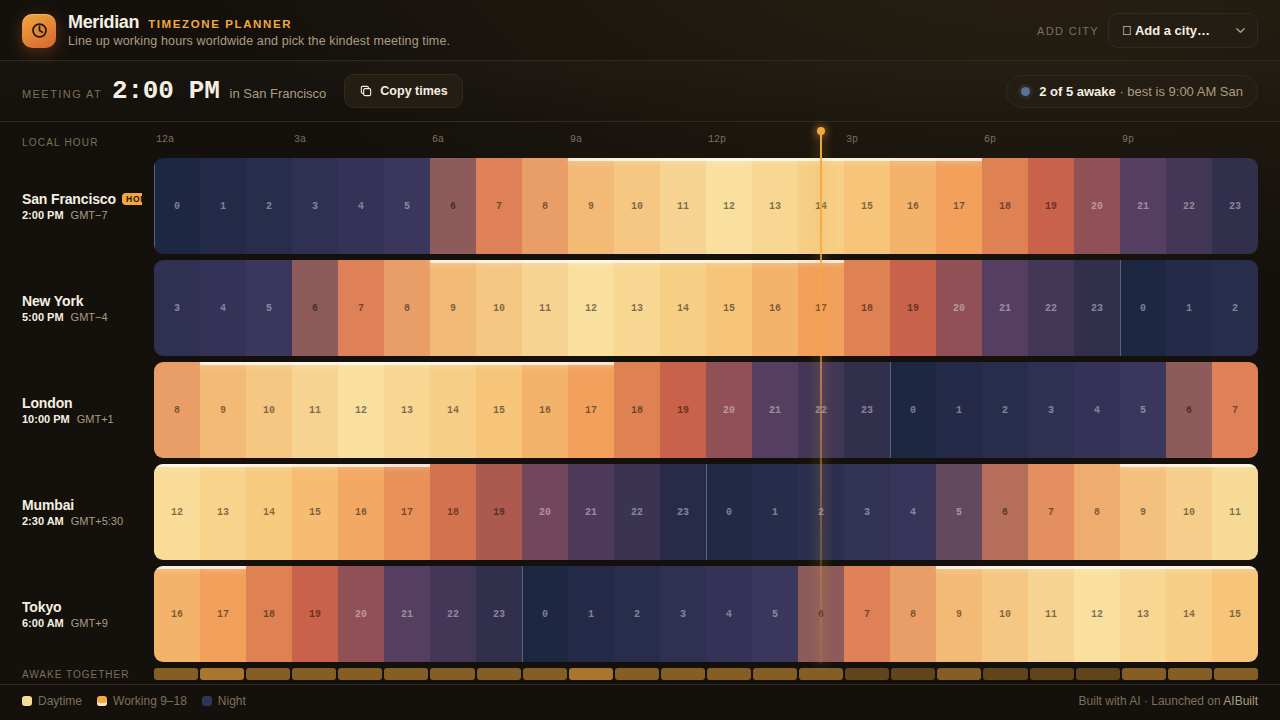The height and width of the screenshot is (720, 1280).
Task: Click the HOME badge next to San Francisco
Action: pos(132,199)
